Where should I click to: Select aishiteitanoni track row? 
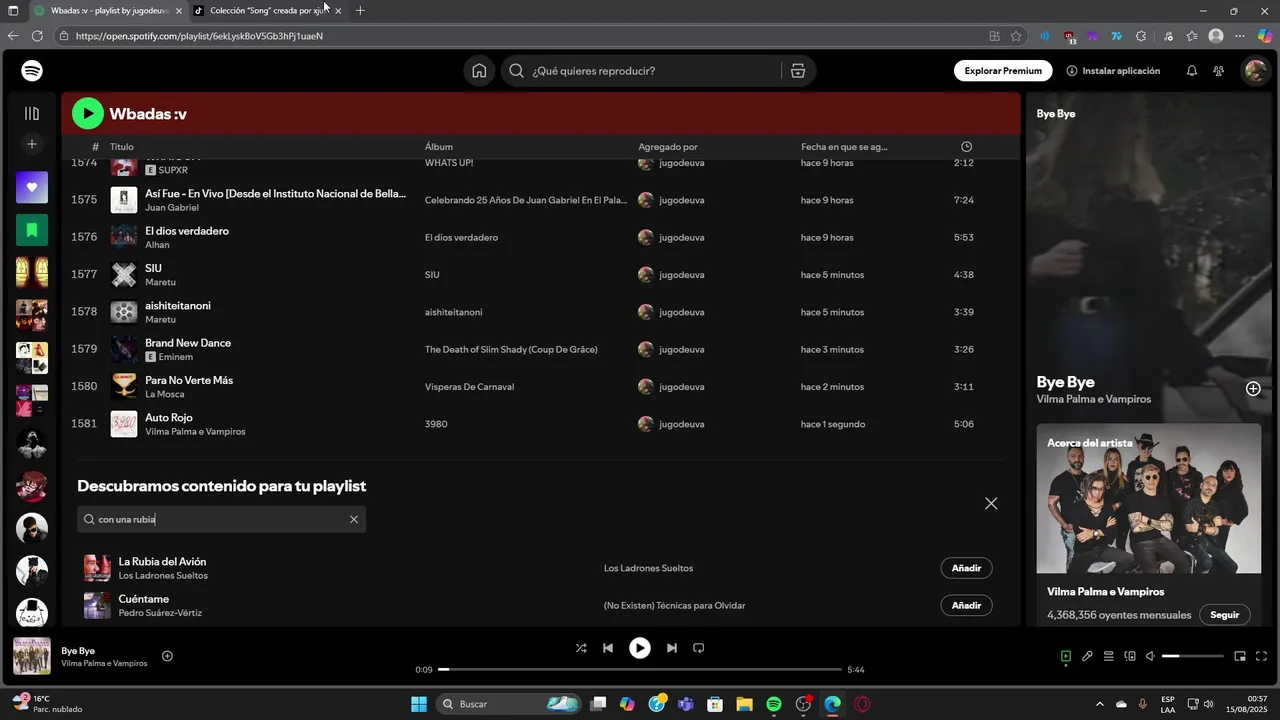(540, 312)
